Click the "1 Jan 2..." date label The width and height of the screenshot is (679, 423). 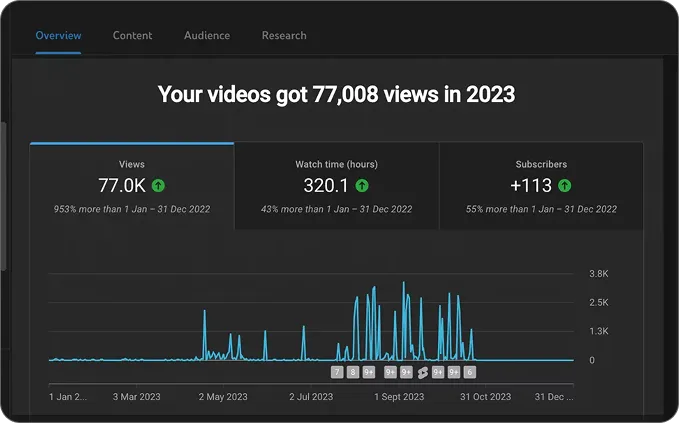tap(68, 397)
